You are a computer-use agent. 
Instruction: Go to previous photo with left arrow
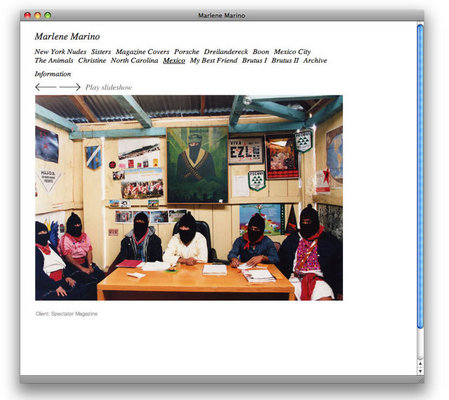point(46,87)
